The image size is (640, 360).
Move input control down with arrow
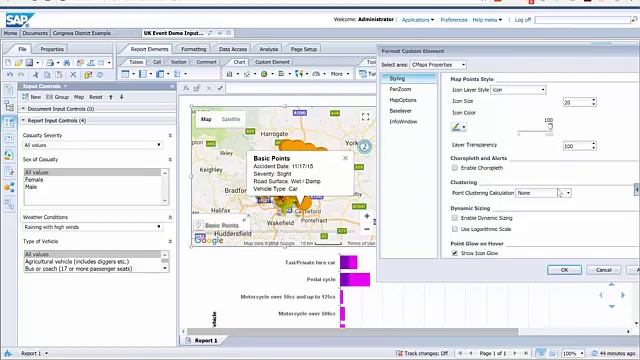122,97
